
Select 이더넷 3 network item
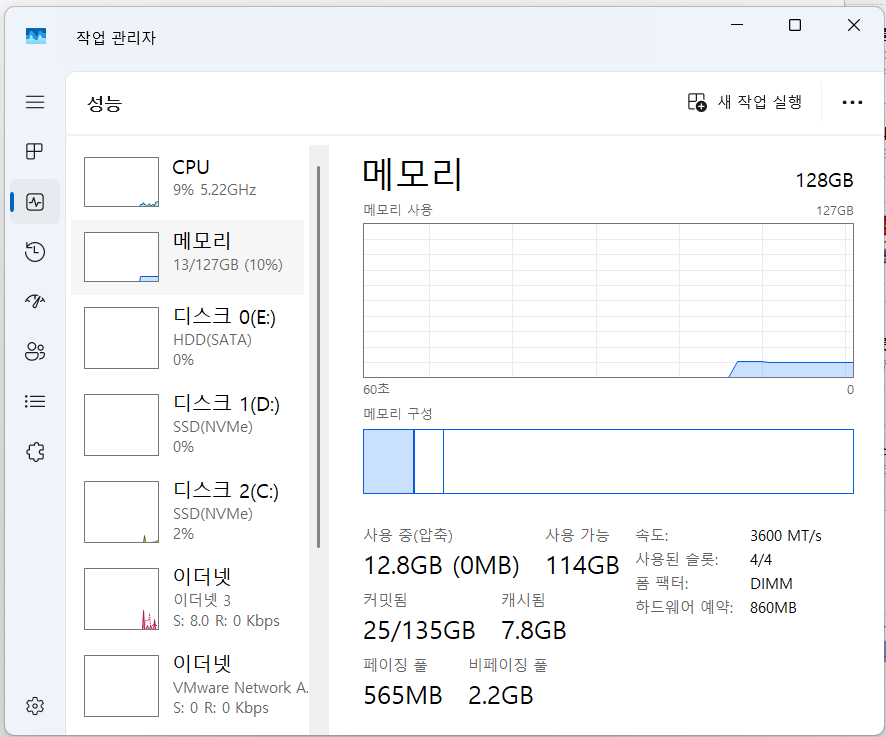188,599
